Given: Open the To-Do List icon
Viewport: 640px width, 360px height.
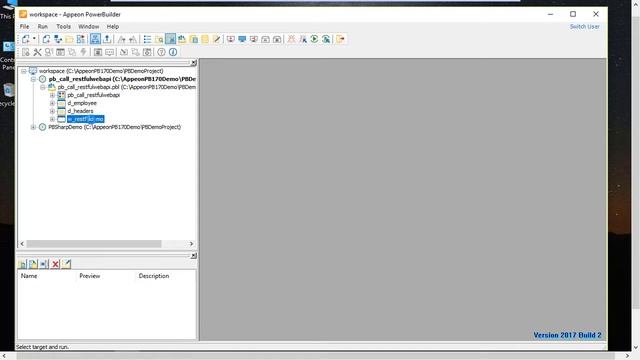Looking at the screenshot, I should pyautogui.click(x=147, y=39).
